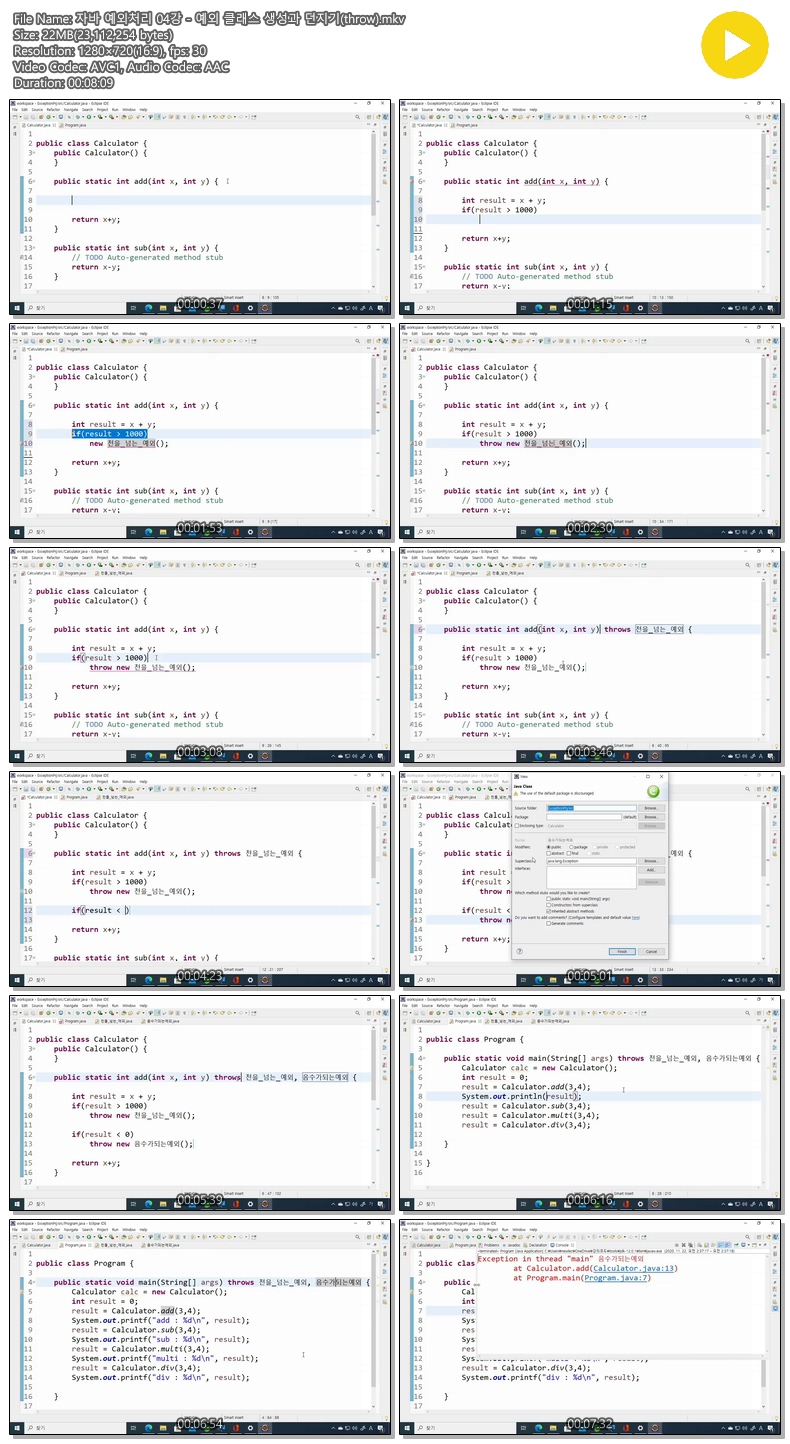Click Eclipse taskbar icon in the 00:07:32 thumbnail
The width and height of the screenshot is (790, 1444).
point(655,1428)
